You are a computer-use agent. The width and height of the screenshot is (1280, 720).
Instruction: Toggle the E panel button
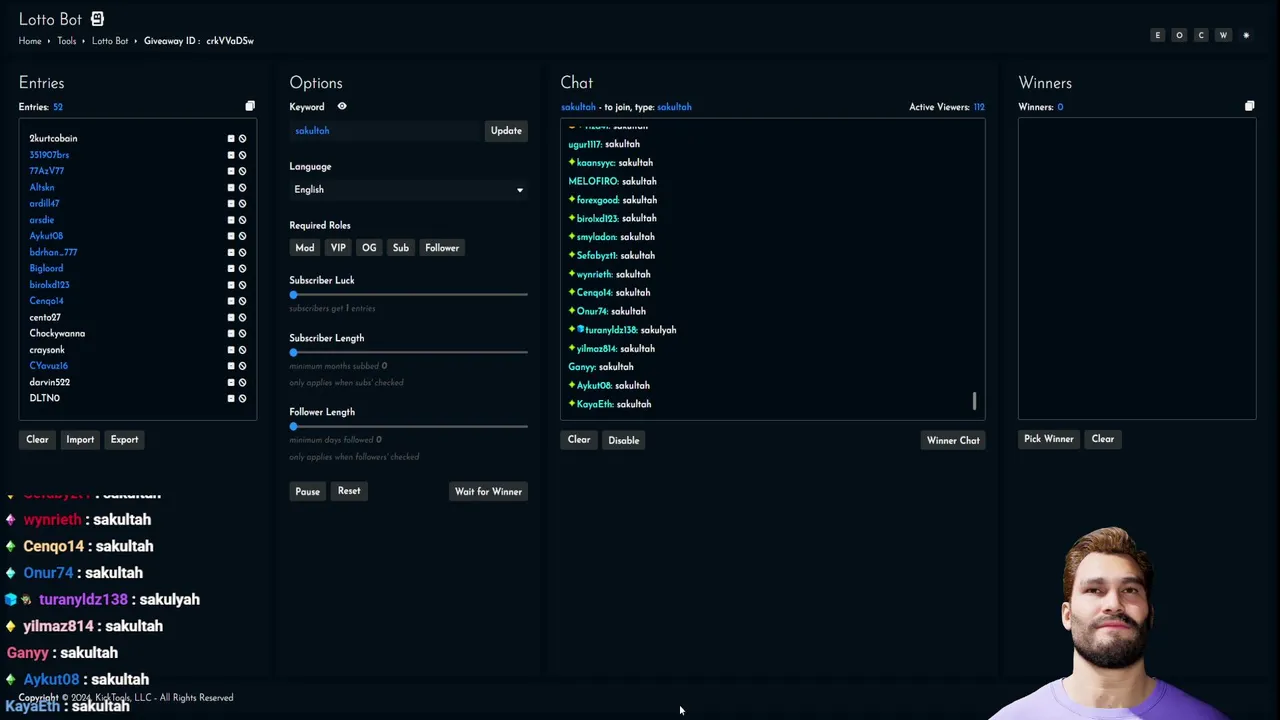(1158, 35)
